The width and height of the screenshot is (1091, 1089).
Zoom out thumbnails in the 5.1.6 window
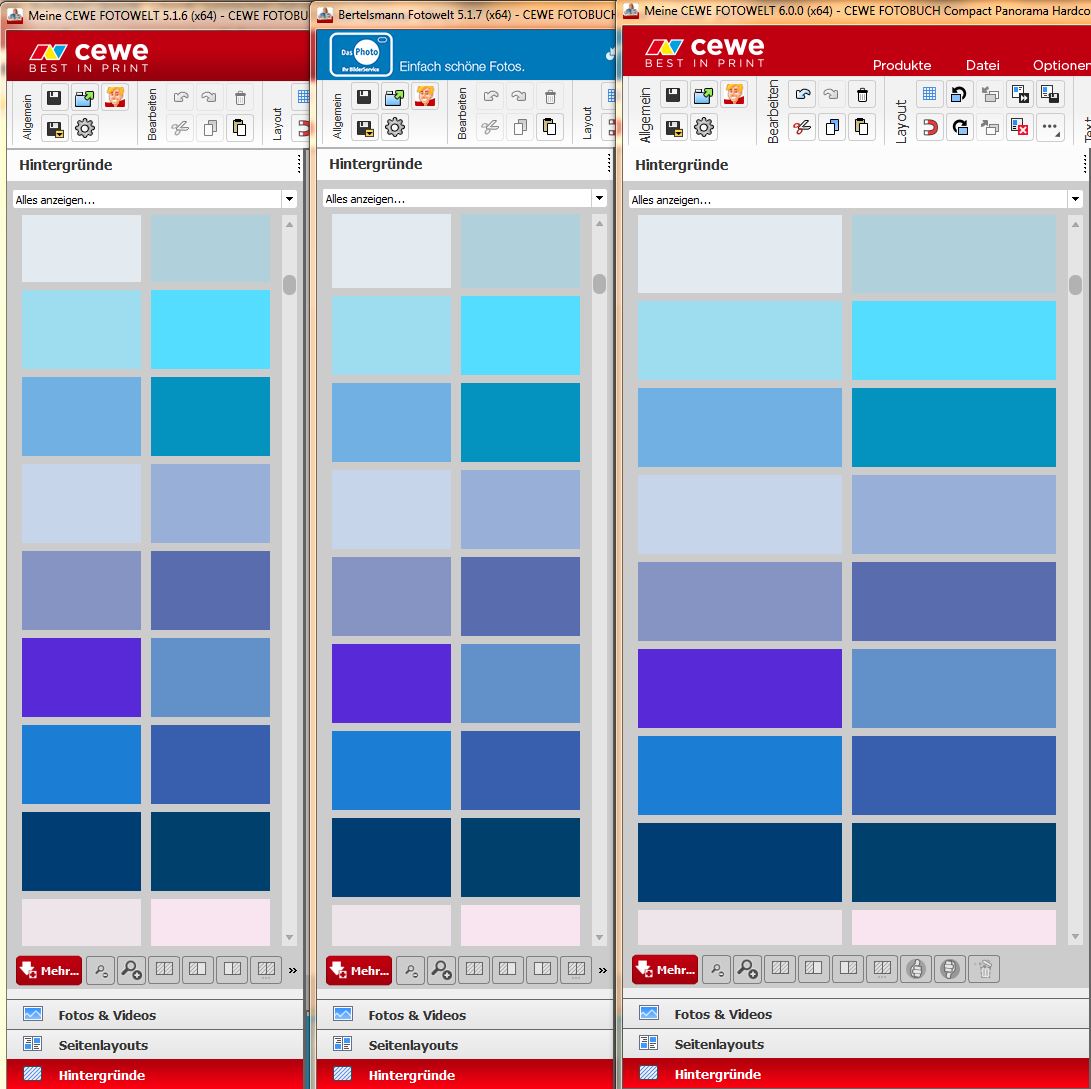(x=101, y=970)
